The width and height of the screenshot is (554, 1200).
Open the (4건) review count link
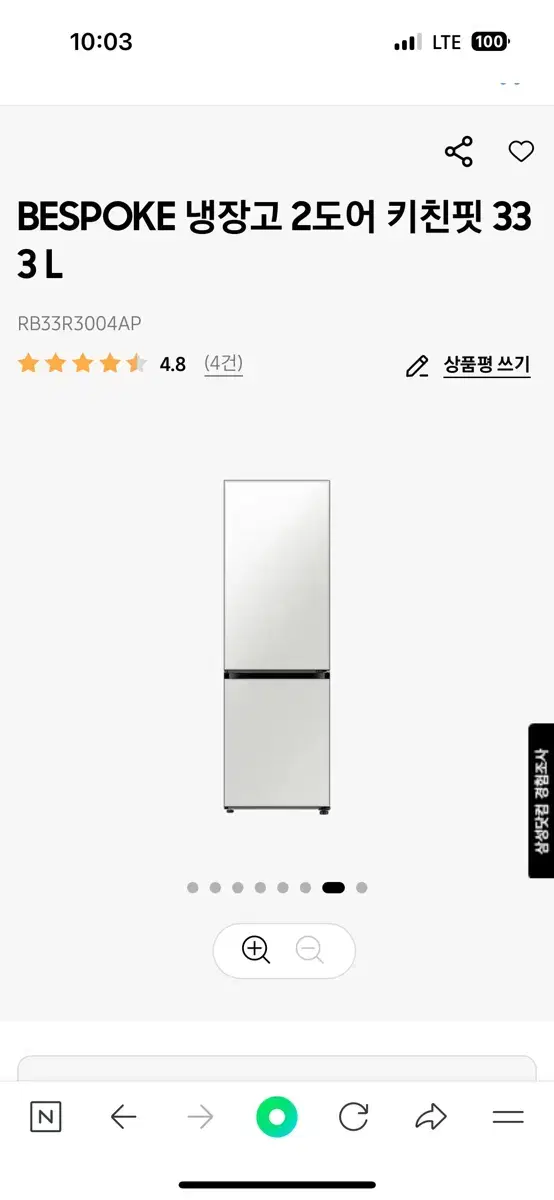pyautogui.click(x=223, y=364)
